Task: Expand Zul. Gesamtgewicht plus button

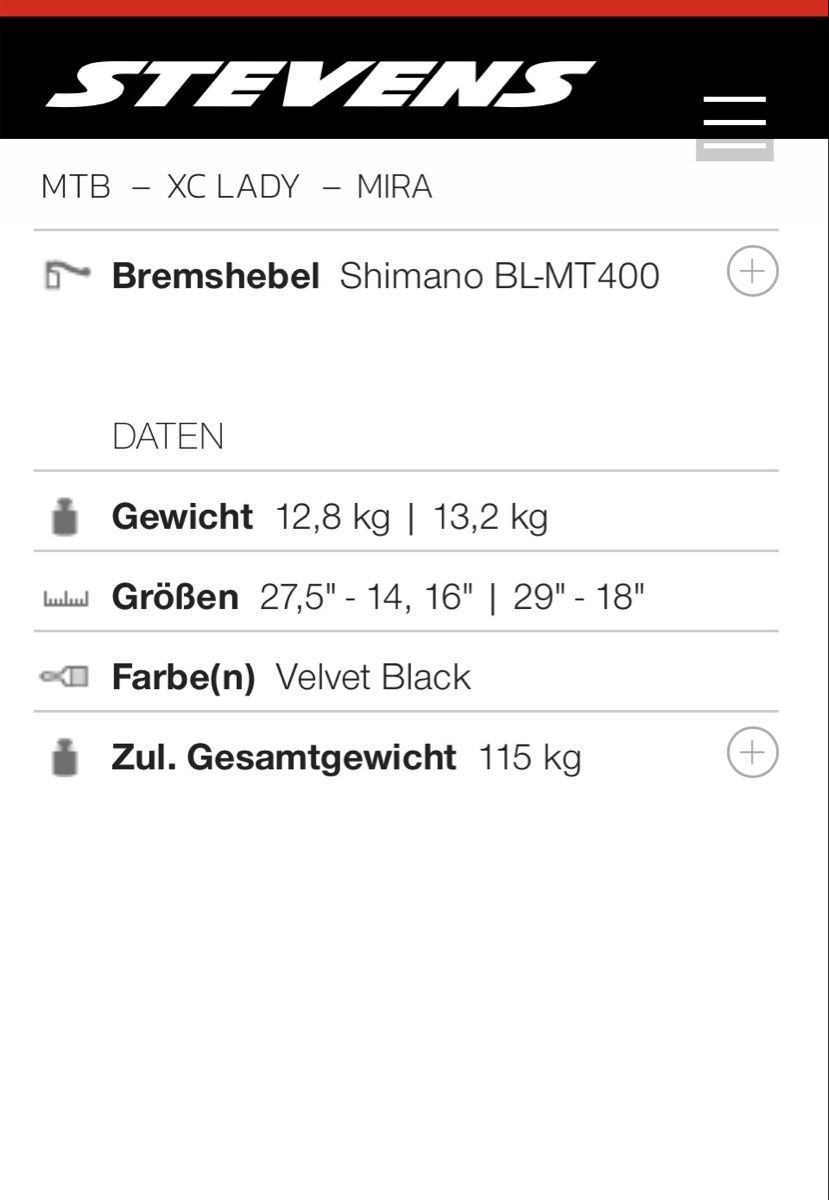Action: pos(752,753)
